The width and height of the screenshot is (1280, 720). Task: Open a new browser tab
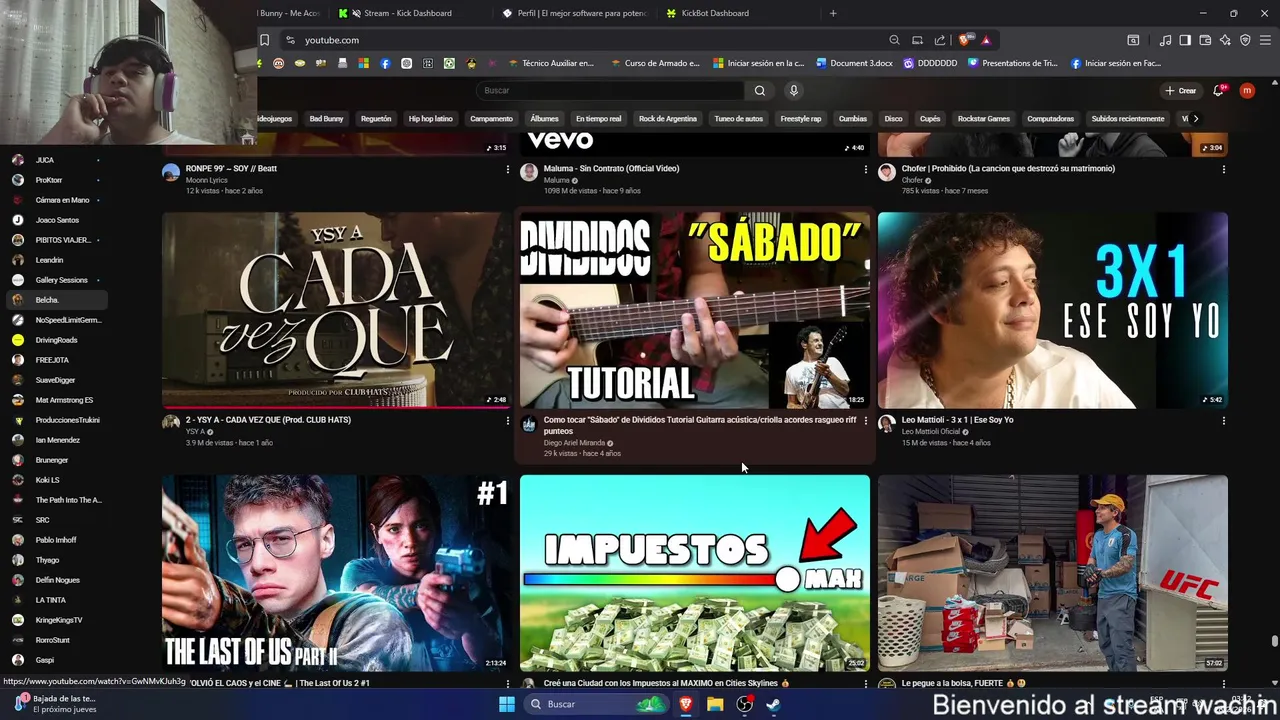click(x=833, y=13)
